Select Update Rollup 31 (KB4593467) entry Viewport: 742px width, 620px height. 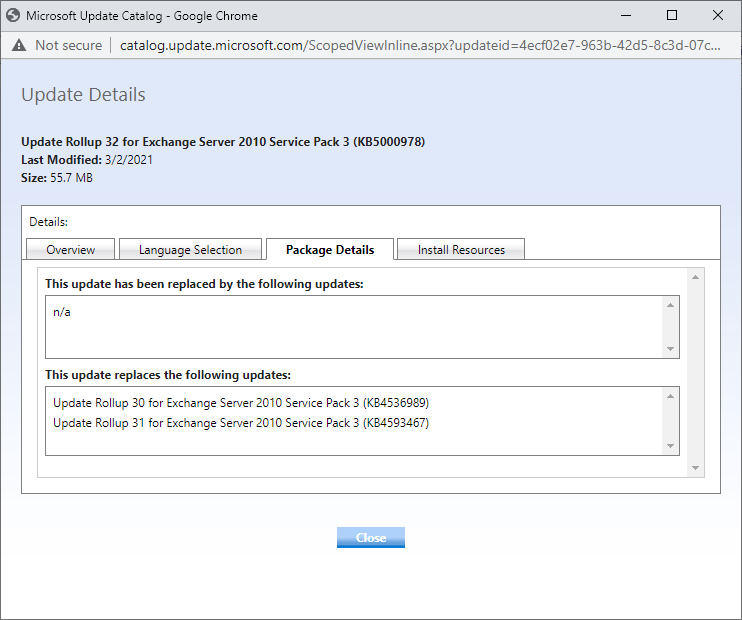pyautogui.click(x=241, y=423)
